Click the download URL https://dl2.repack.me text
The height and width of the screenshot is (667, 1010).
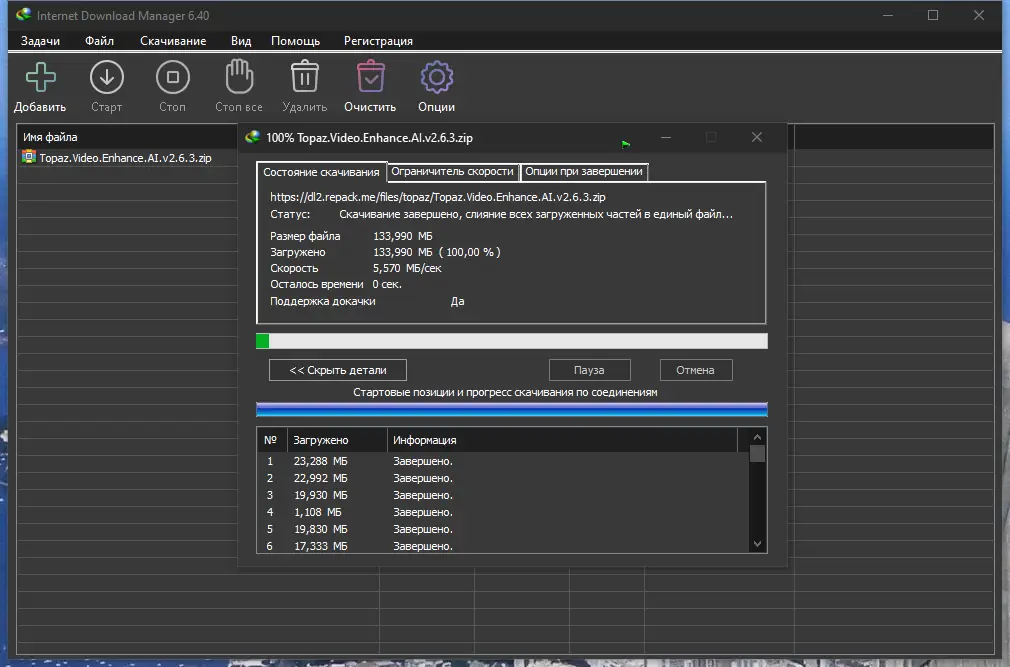pyautogui.click(x=437, y=197)
